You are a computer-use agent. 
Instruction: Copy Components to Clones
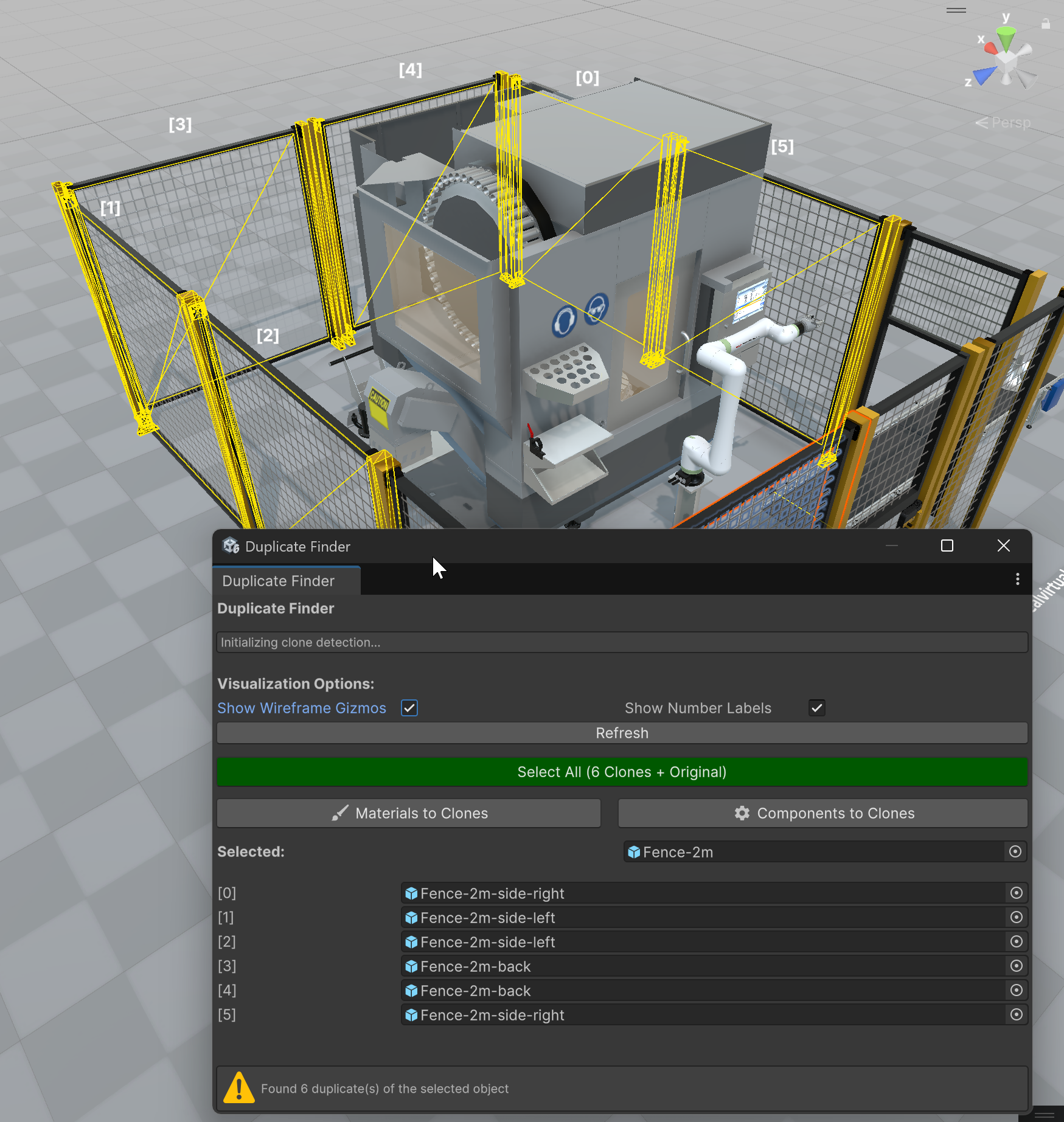822,814
